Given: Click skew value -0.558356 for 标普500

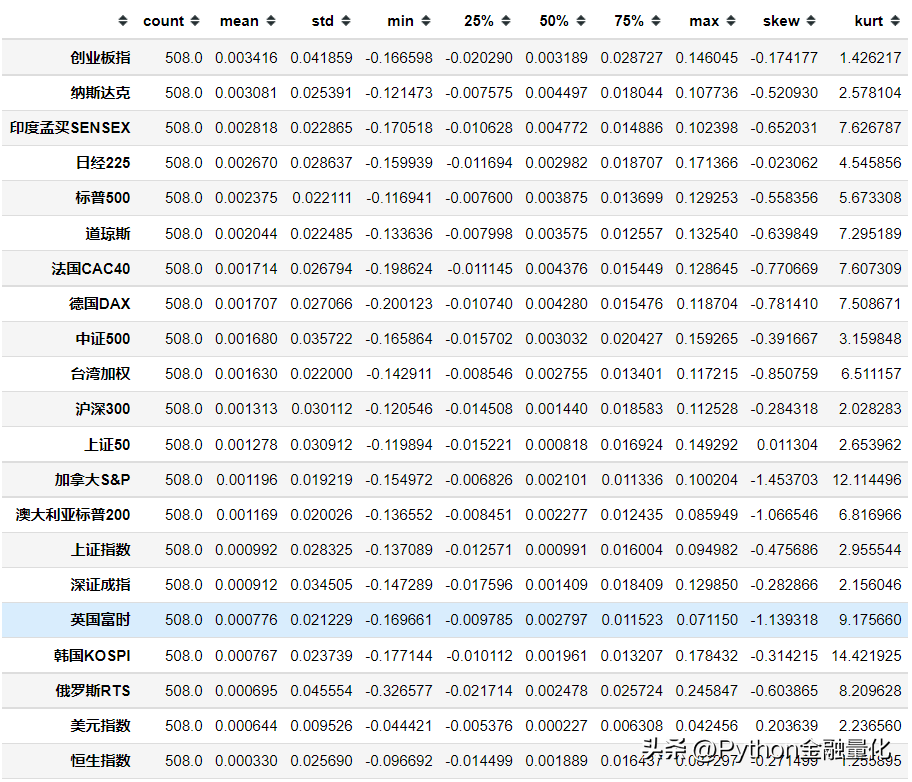Looking at the screenshot, I should tap(784, 198).
